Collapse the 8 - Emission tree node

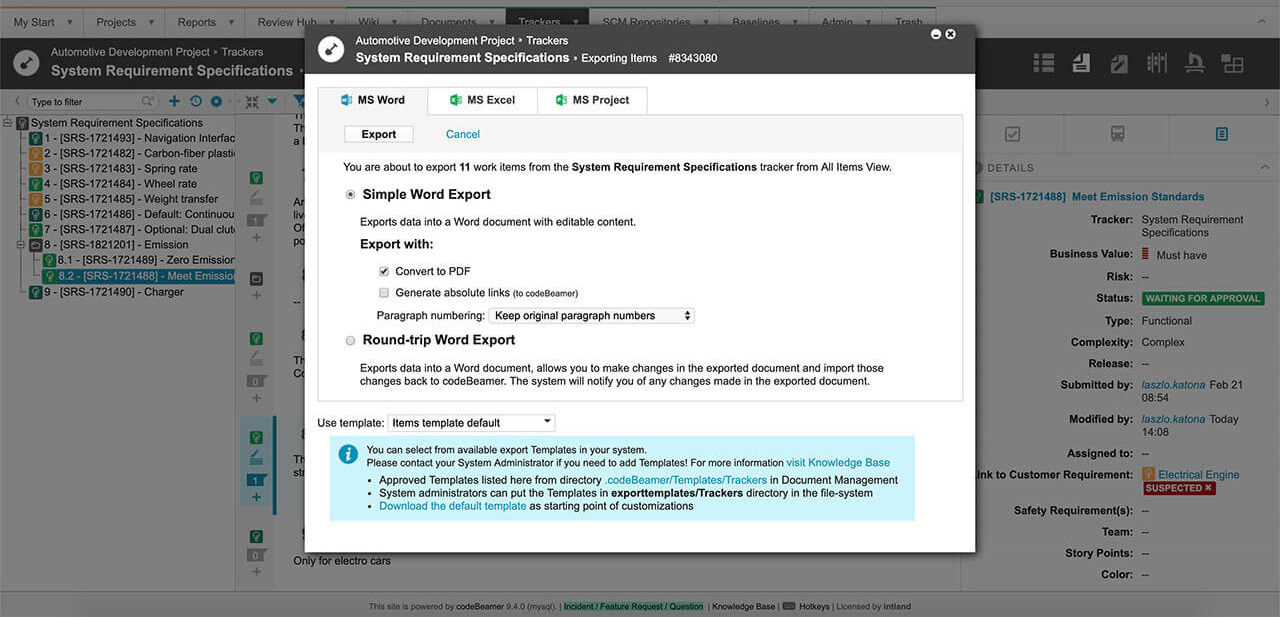(21, 244)
